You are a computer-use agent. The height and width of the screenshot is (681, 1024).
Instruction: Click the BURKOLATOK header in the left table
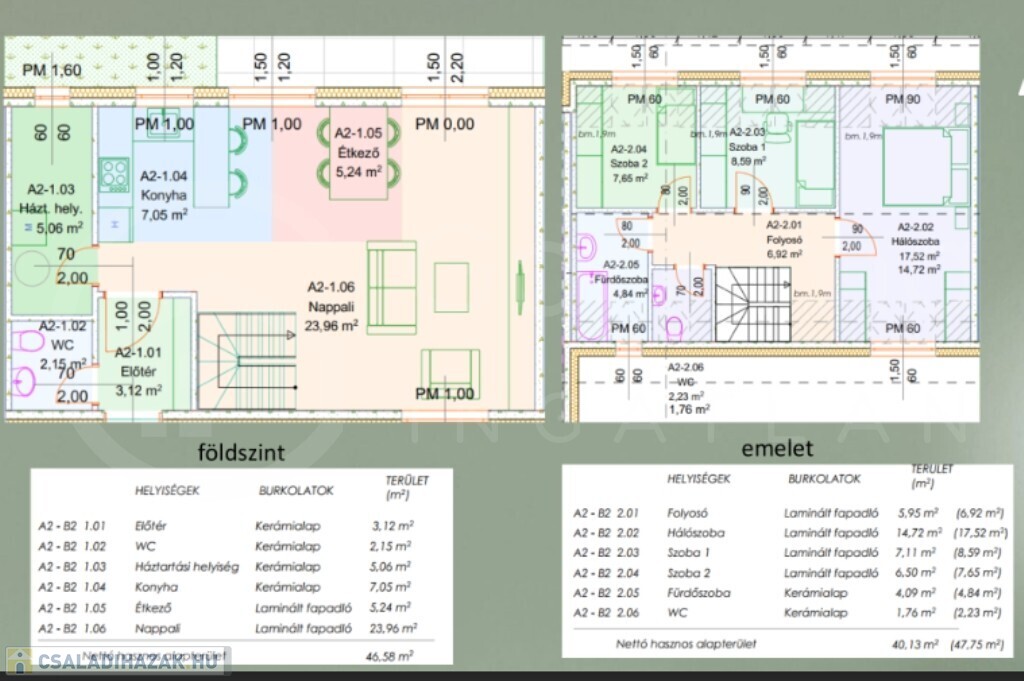(x=296, y=491)
